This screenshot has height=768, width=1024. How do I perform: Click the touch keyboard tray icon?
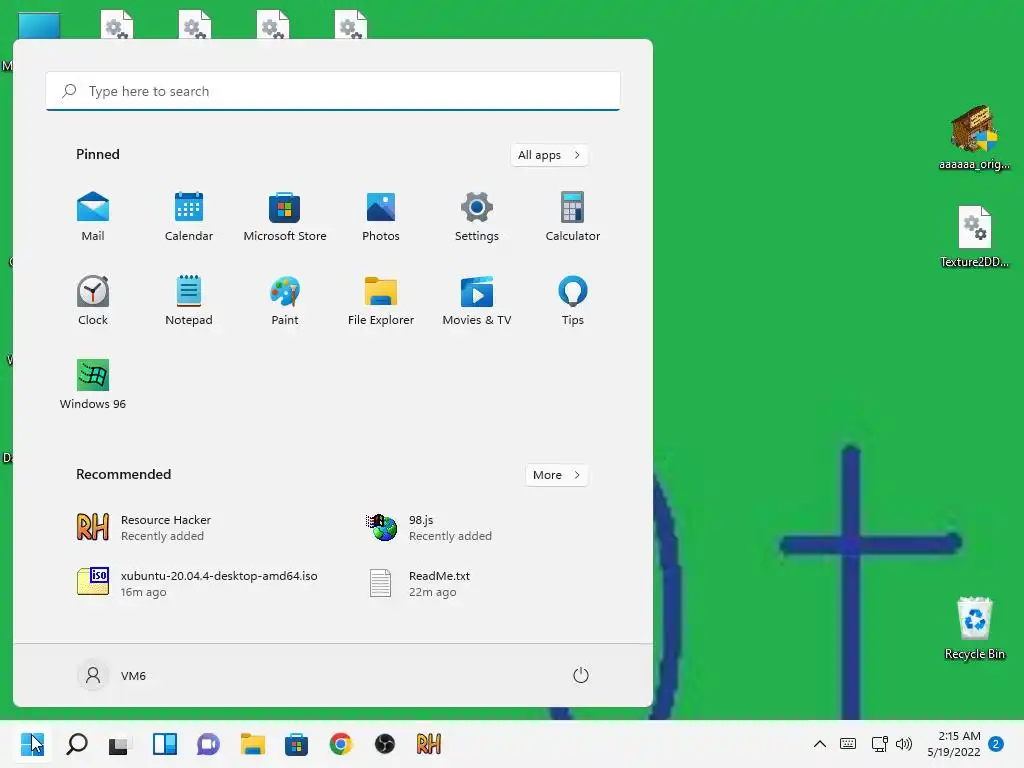[x=848, y=744]
